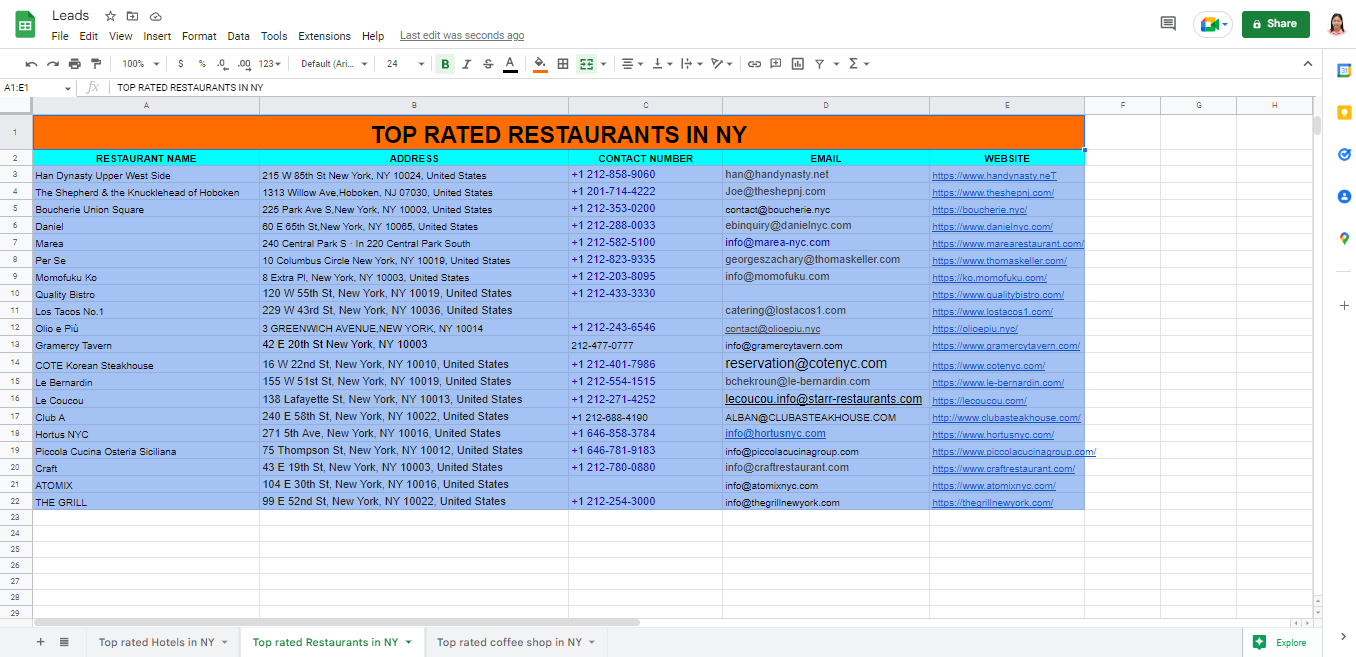
Task: Create a filter
Action: point(819,64)
